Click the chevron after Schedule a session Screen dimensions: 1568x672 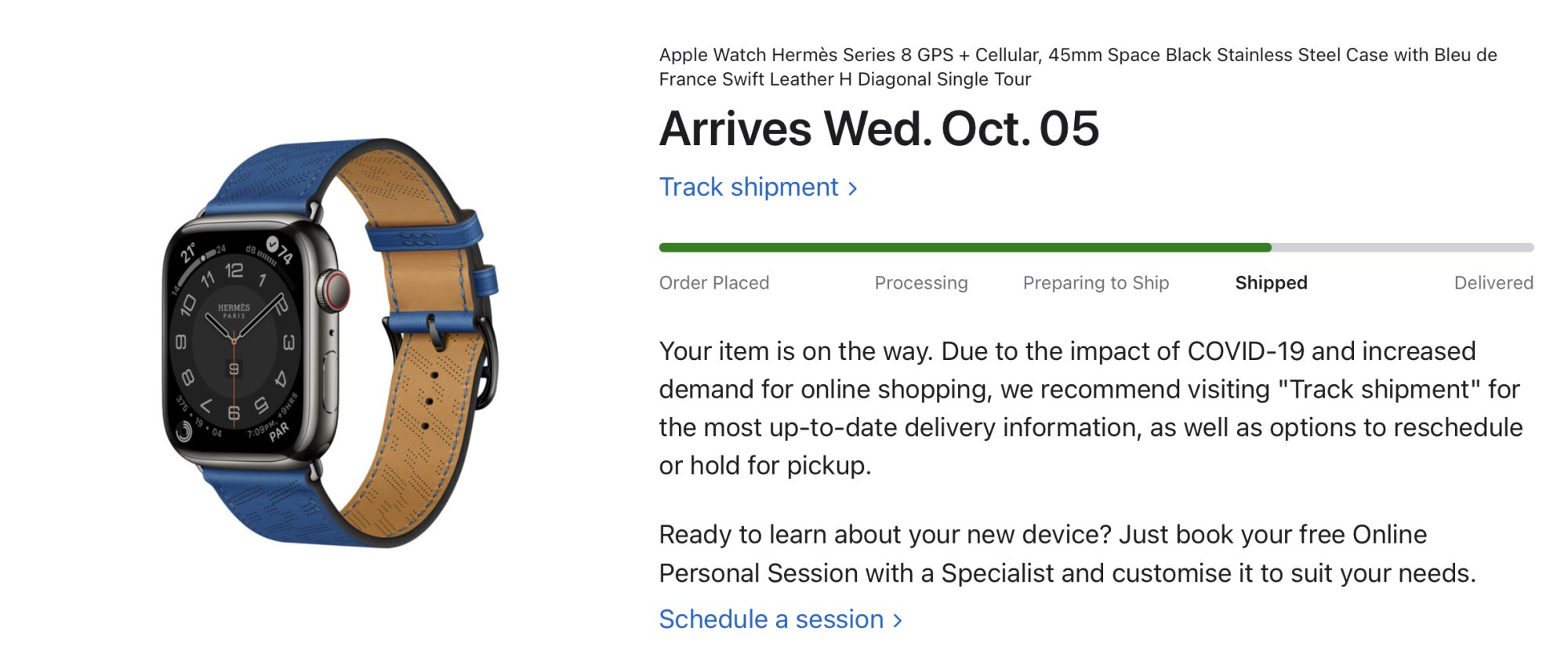tap(898, 621)
